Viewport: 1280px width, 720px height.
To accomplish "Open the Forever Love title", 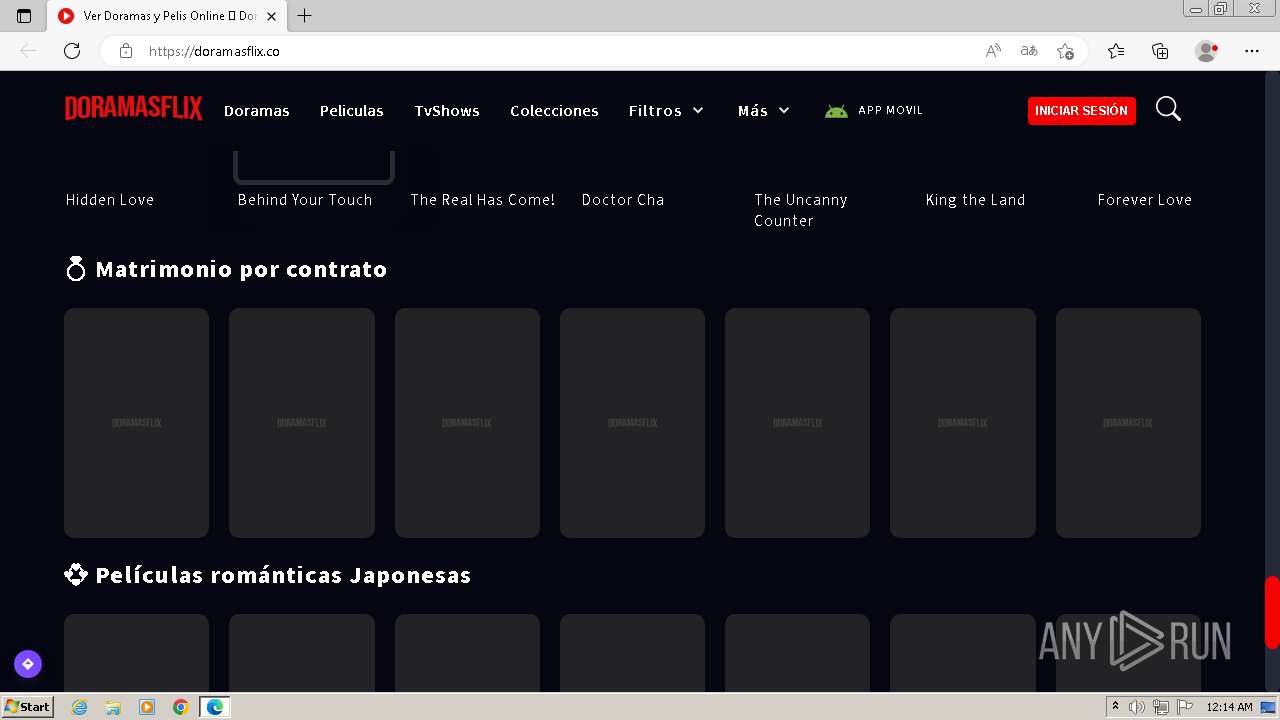I will pyautogui.click(x=1145, y=200).
